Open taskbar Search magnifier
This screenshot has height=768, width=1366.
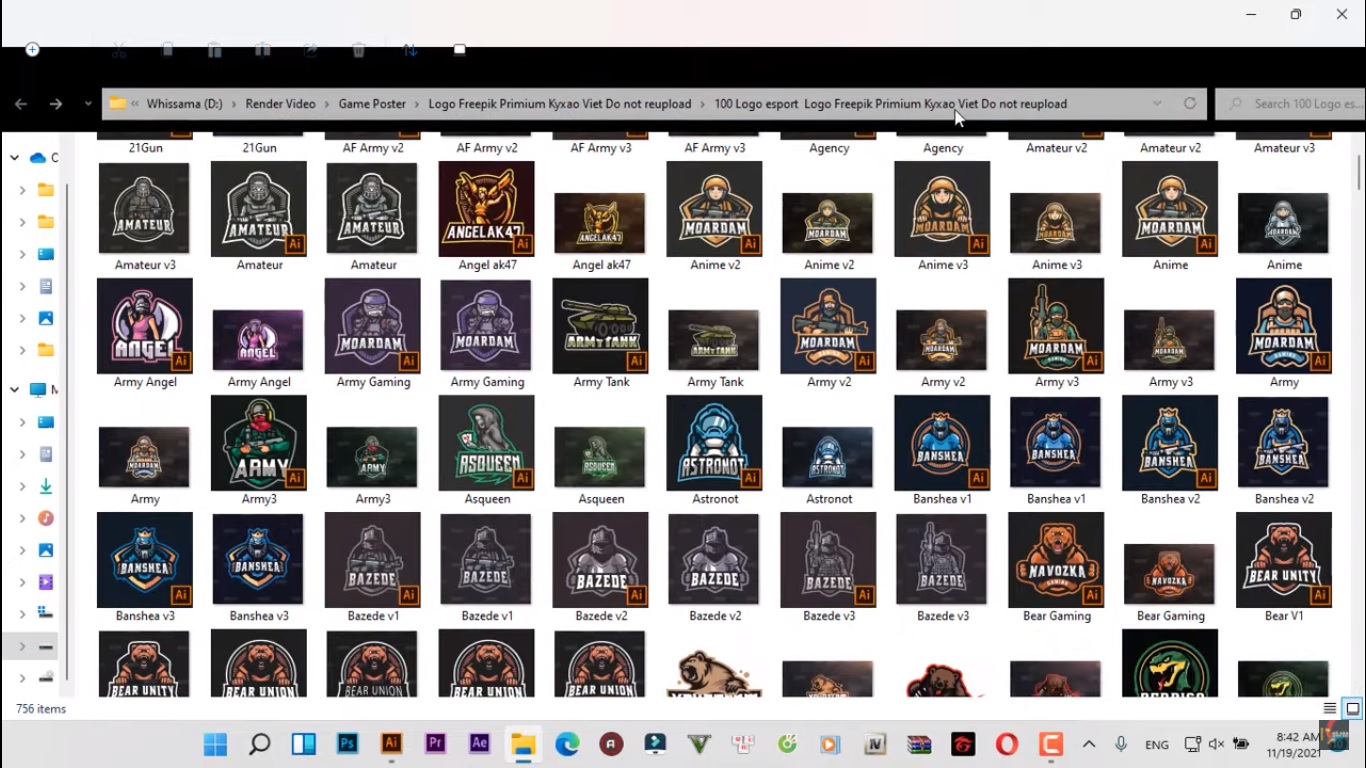click(x=259, y=744)
